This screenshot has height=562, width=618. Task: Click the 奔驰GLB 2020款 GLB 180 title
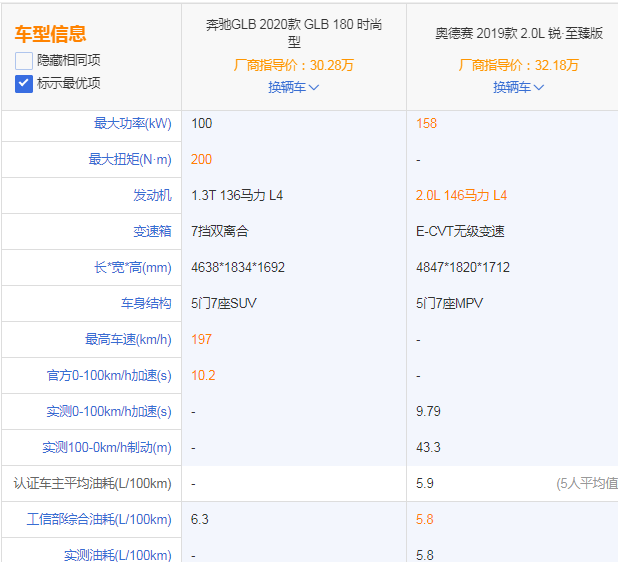293,33
